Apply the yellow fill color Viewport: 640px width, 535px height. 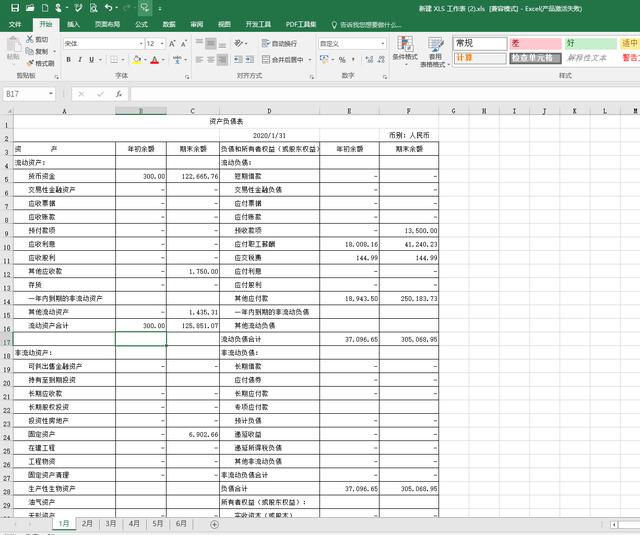click(x=137, y=60)
